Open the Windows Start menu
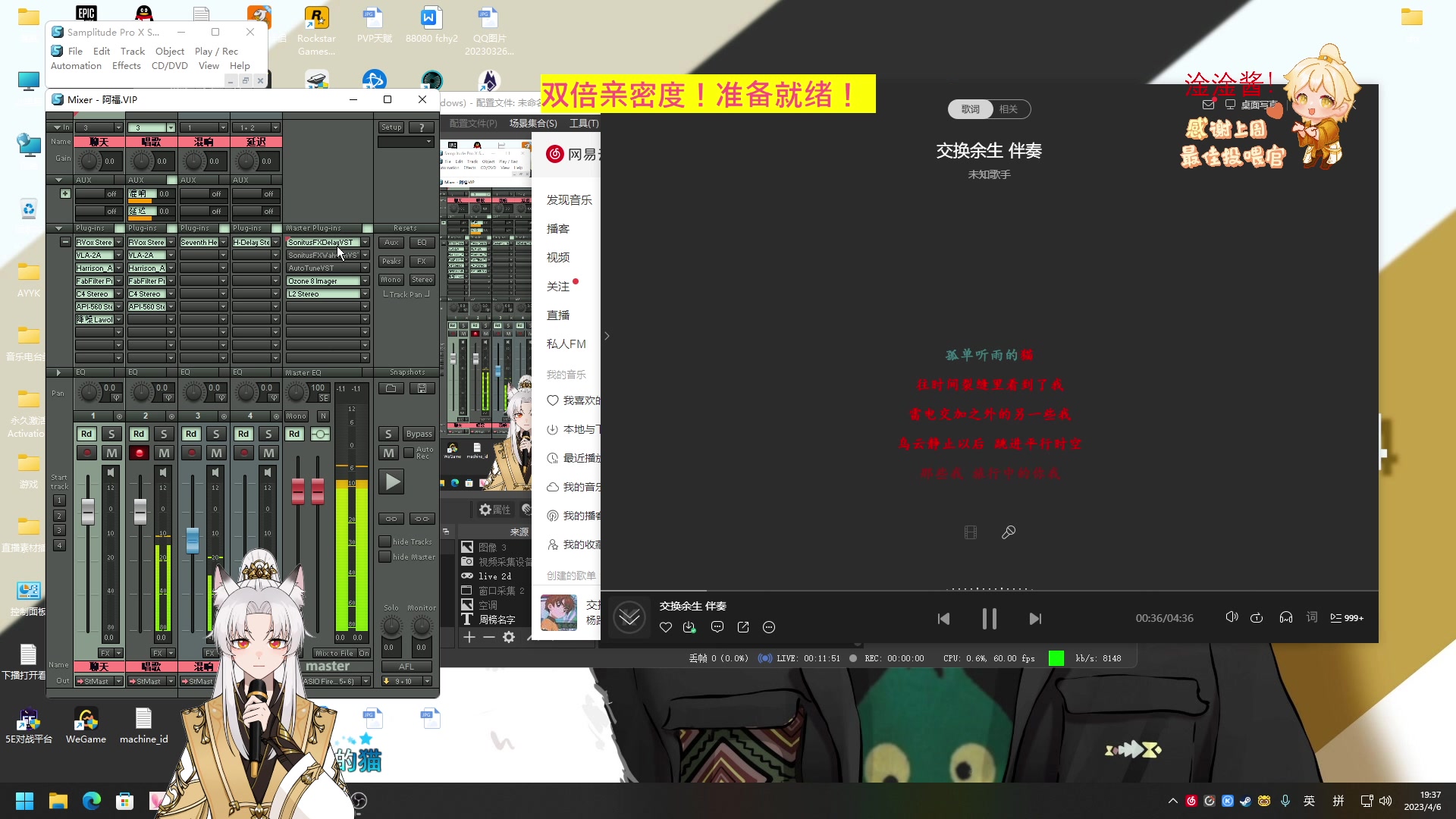The image size is (1456, 819). click(x=24, y=801)
